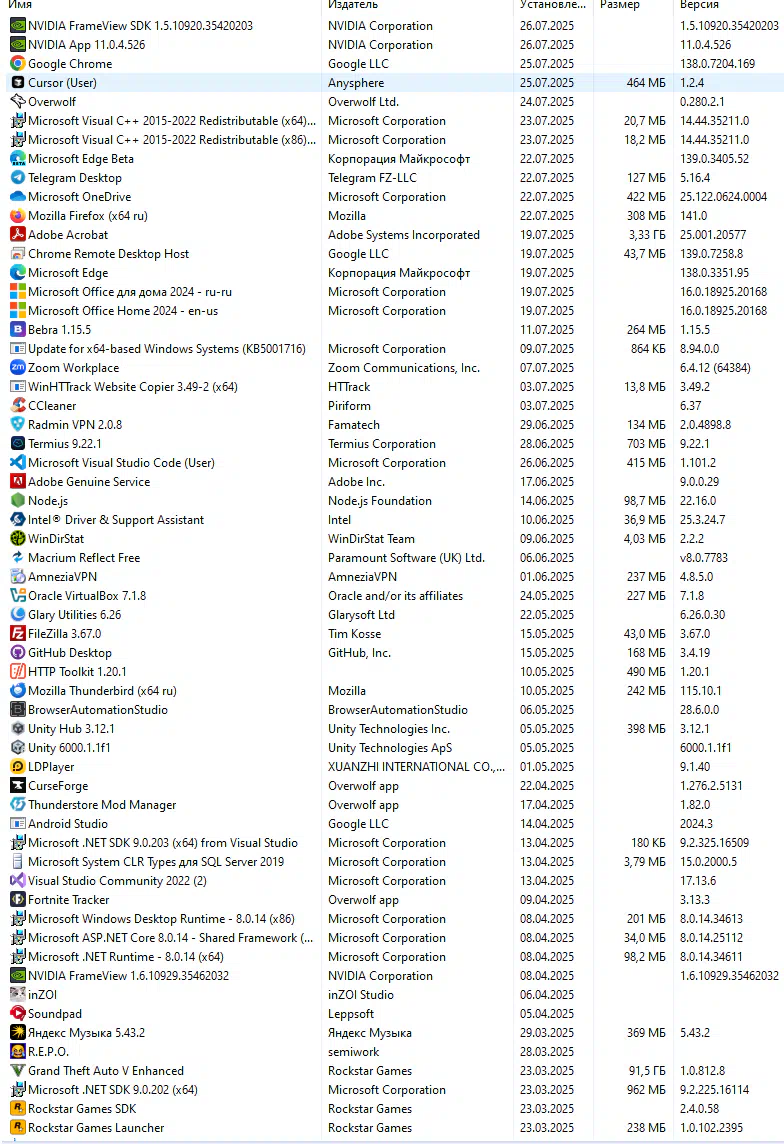Screen dimensions: 784x1144
Task: Click the Visual Studio Community 2022 icon
Action: pos(18,881)
